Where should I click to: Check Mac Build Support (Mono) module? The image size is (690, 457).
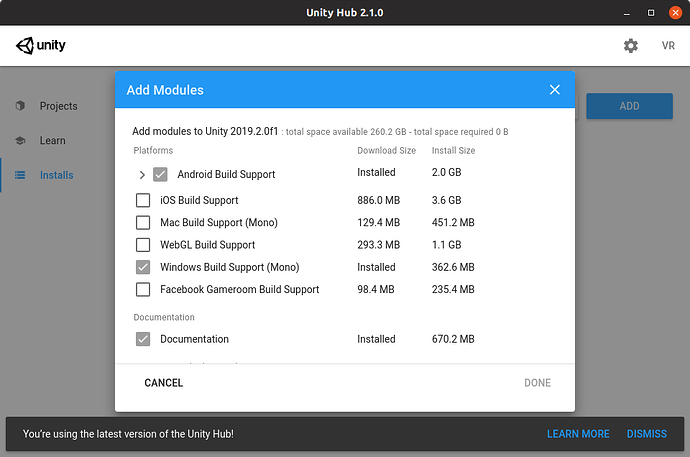[x=143, y=223]
